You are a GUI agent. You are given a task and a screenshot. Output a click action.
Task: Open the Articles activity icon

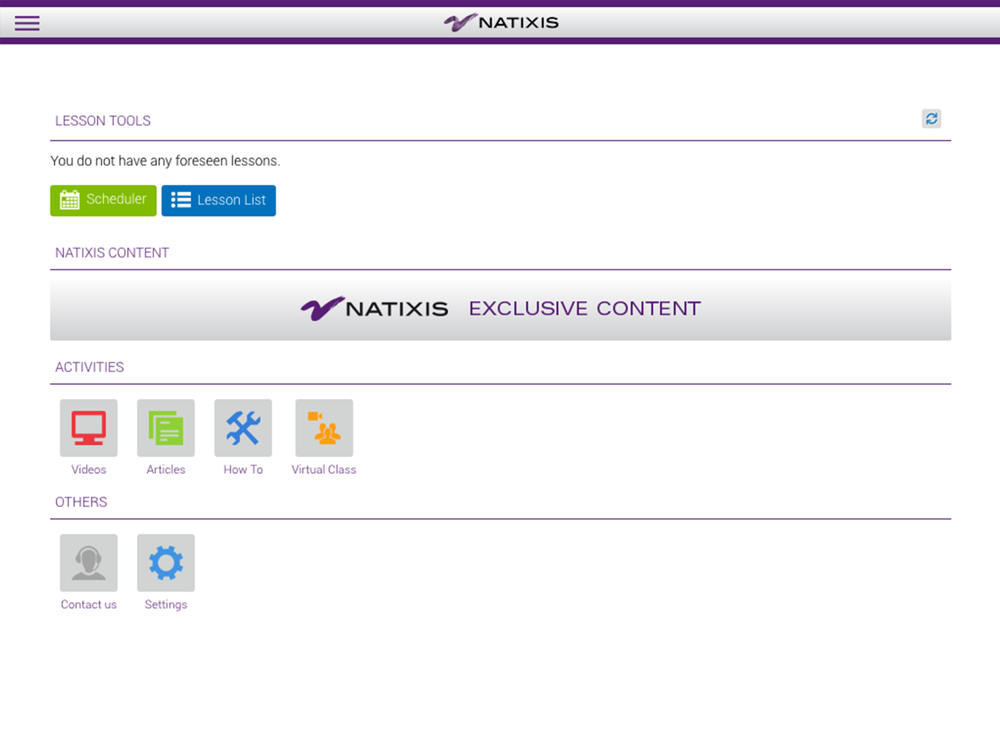tap(166, 428)
